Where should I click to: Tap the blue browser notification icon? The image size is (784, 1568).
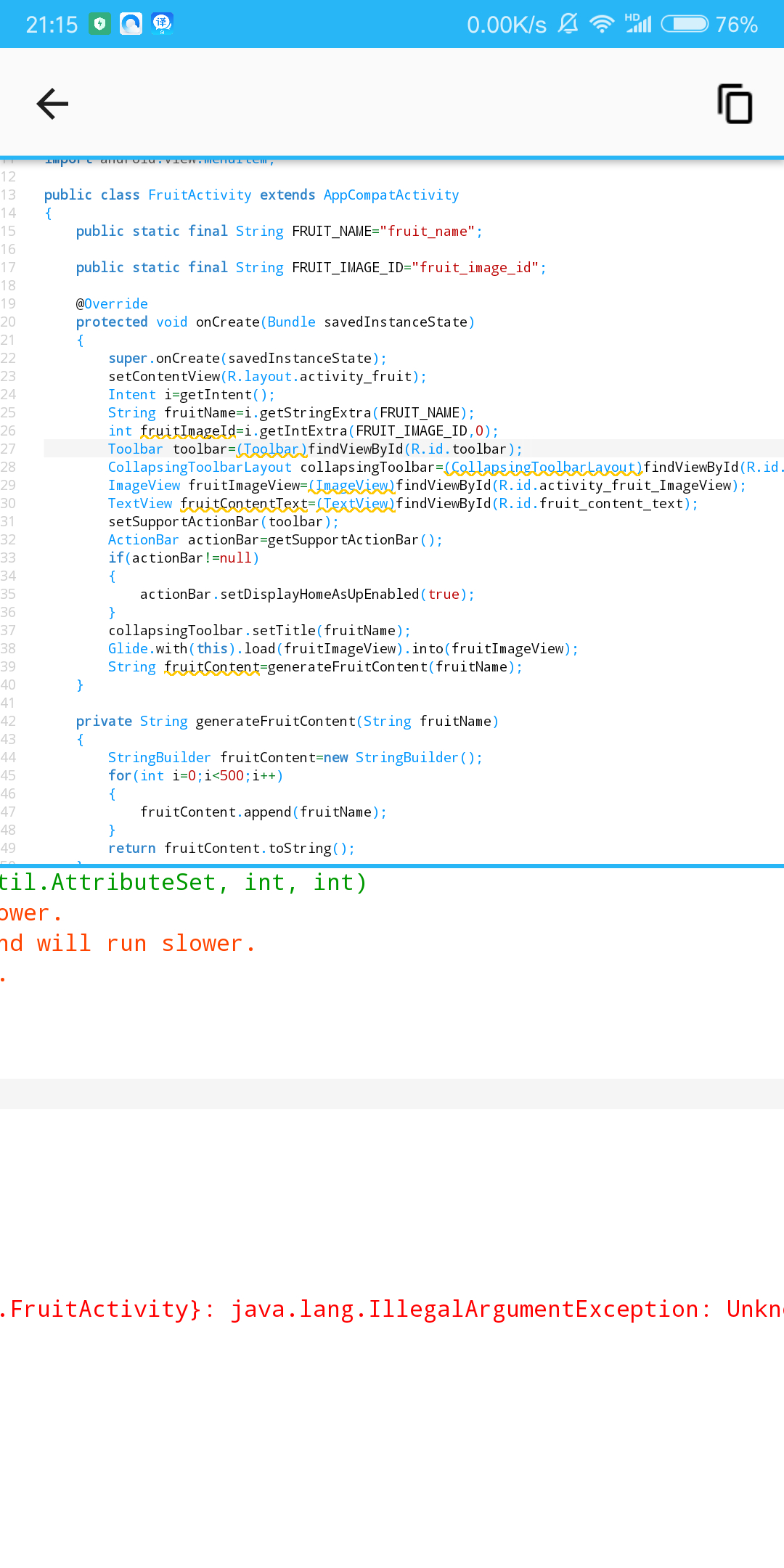pos(131,24)
